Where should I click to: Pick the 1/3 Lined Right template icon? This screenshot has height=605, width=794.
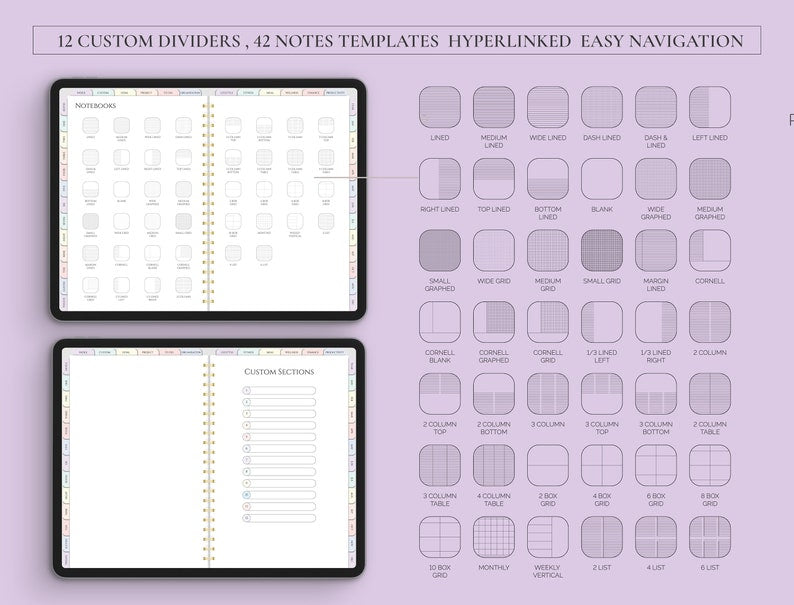click(656, 322)
